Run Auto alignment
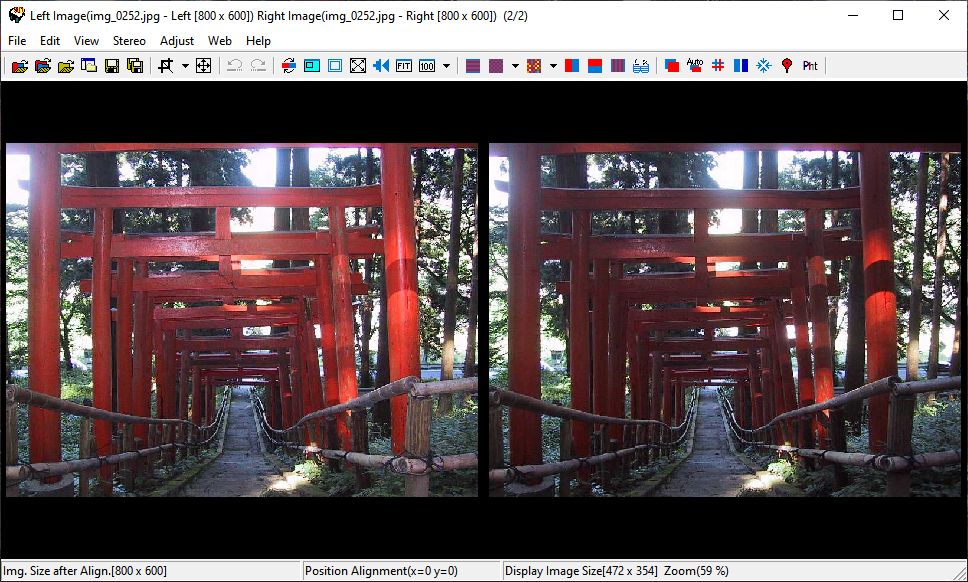The height and width of the screenshot is (582, 968). click(695, 66)
